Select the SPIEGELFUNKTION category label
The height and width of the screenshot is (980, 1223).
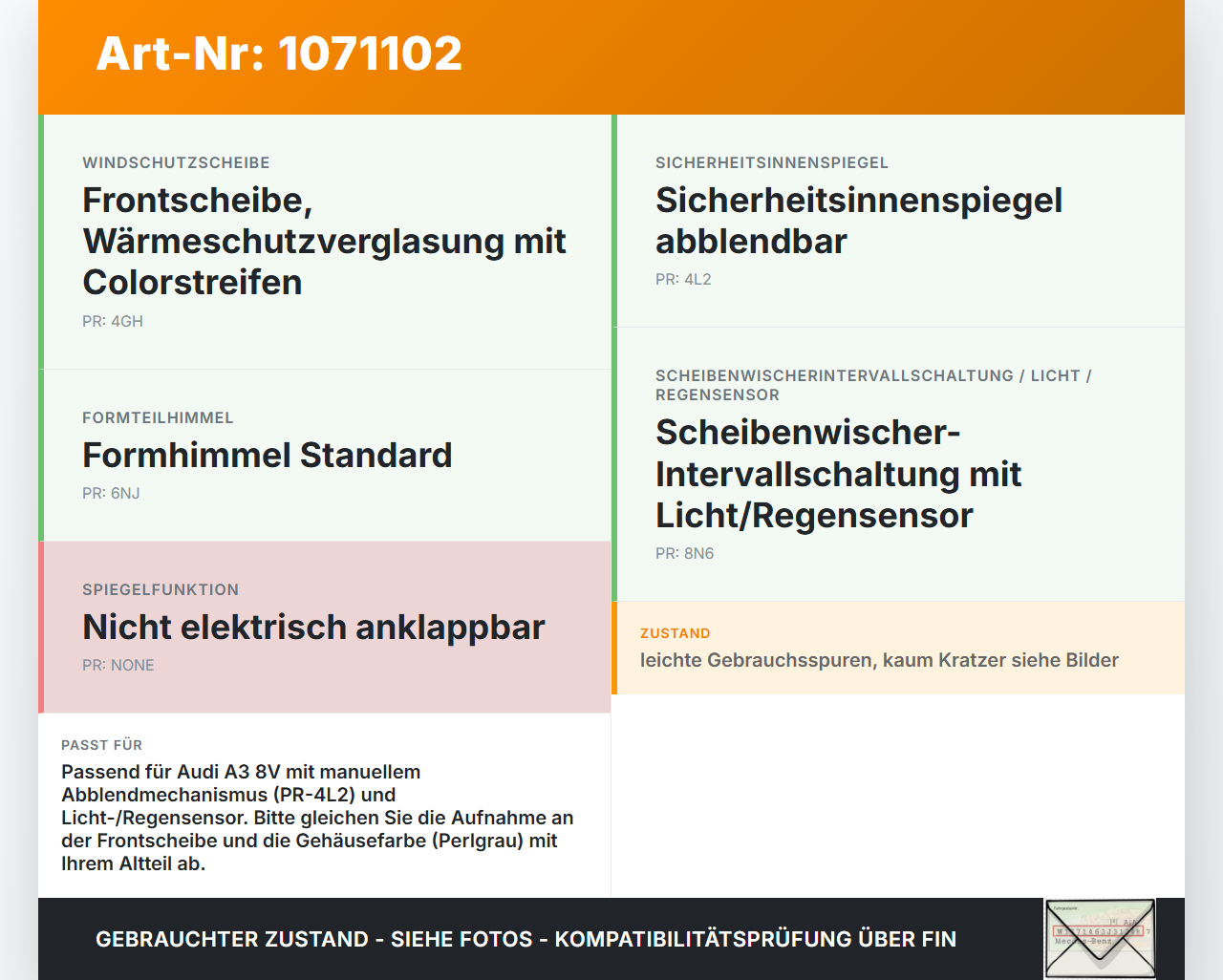(161, 589)
